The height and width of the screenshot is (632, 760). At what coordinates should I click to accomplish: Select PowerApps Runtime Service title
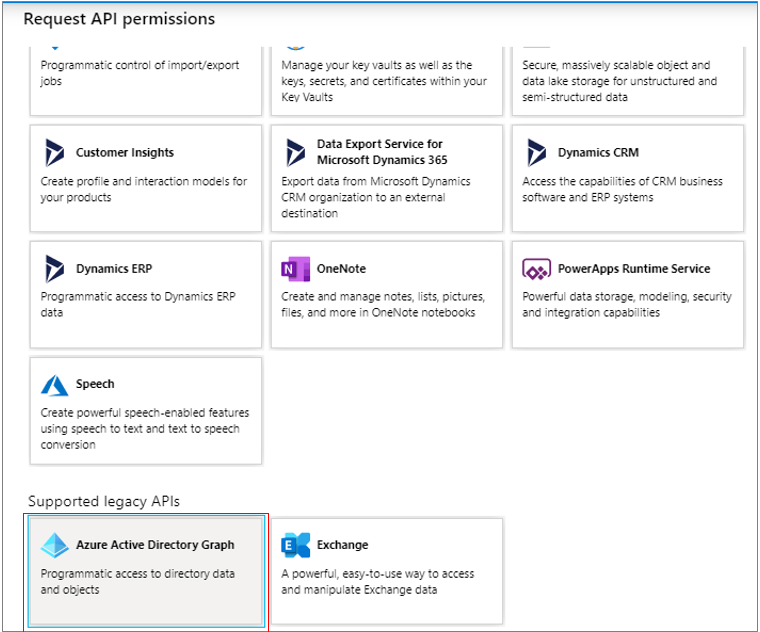[634, 269]
